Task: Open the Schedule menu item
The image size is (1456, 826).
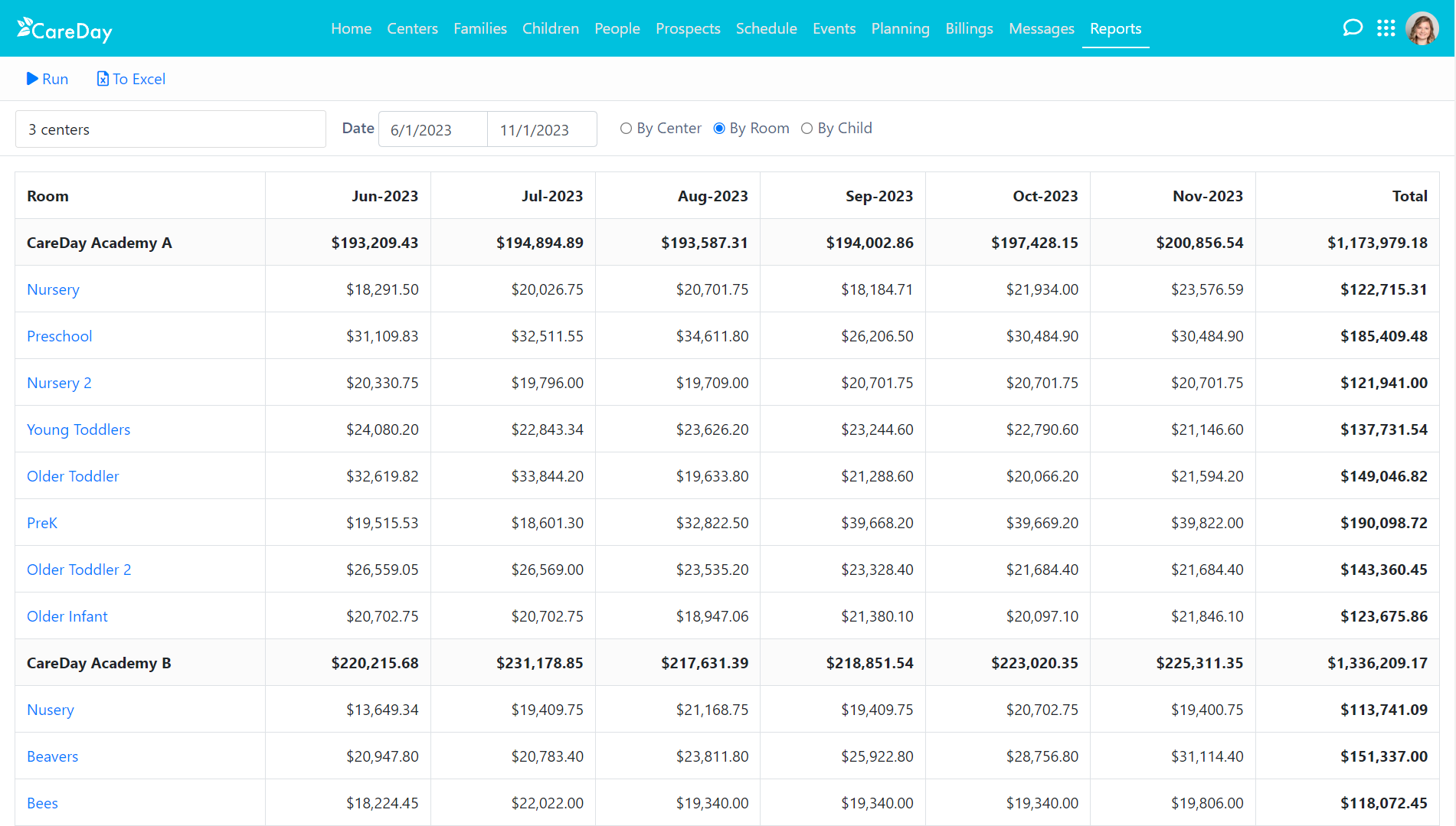Action: click(x=766, y=28)
